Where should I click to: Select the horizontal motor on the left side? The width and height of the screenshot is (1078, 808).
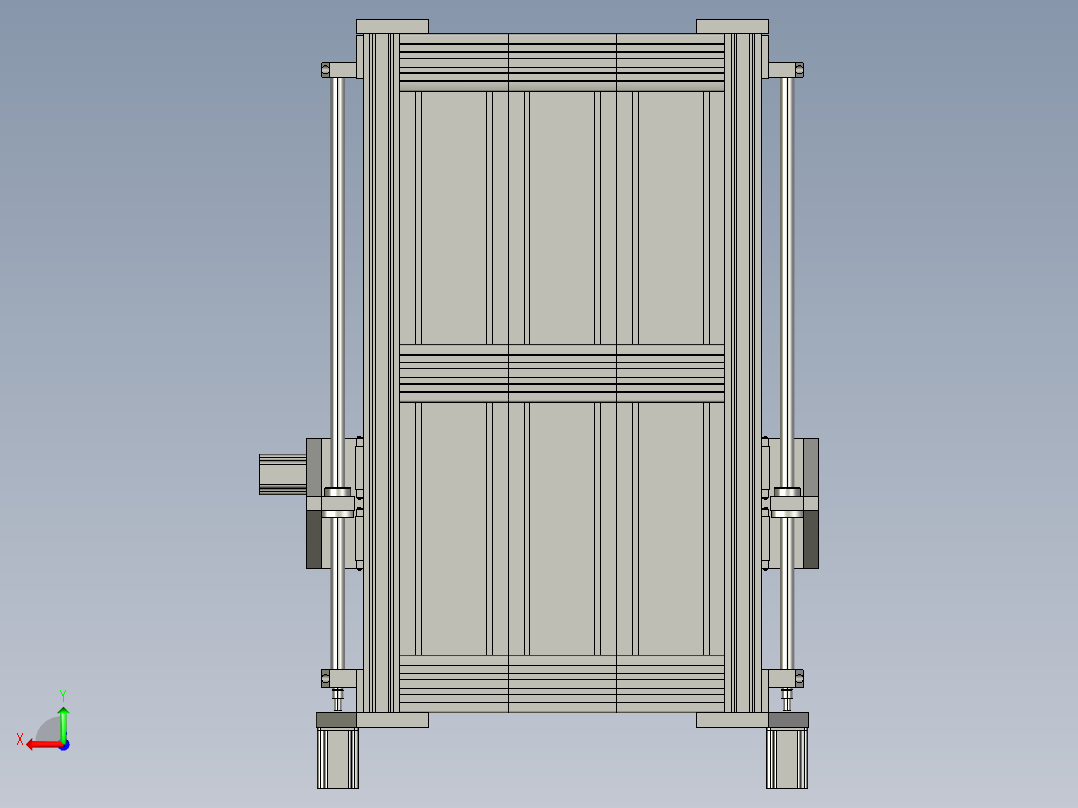point(282,474)
